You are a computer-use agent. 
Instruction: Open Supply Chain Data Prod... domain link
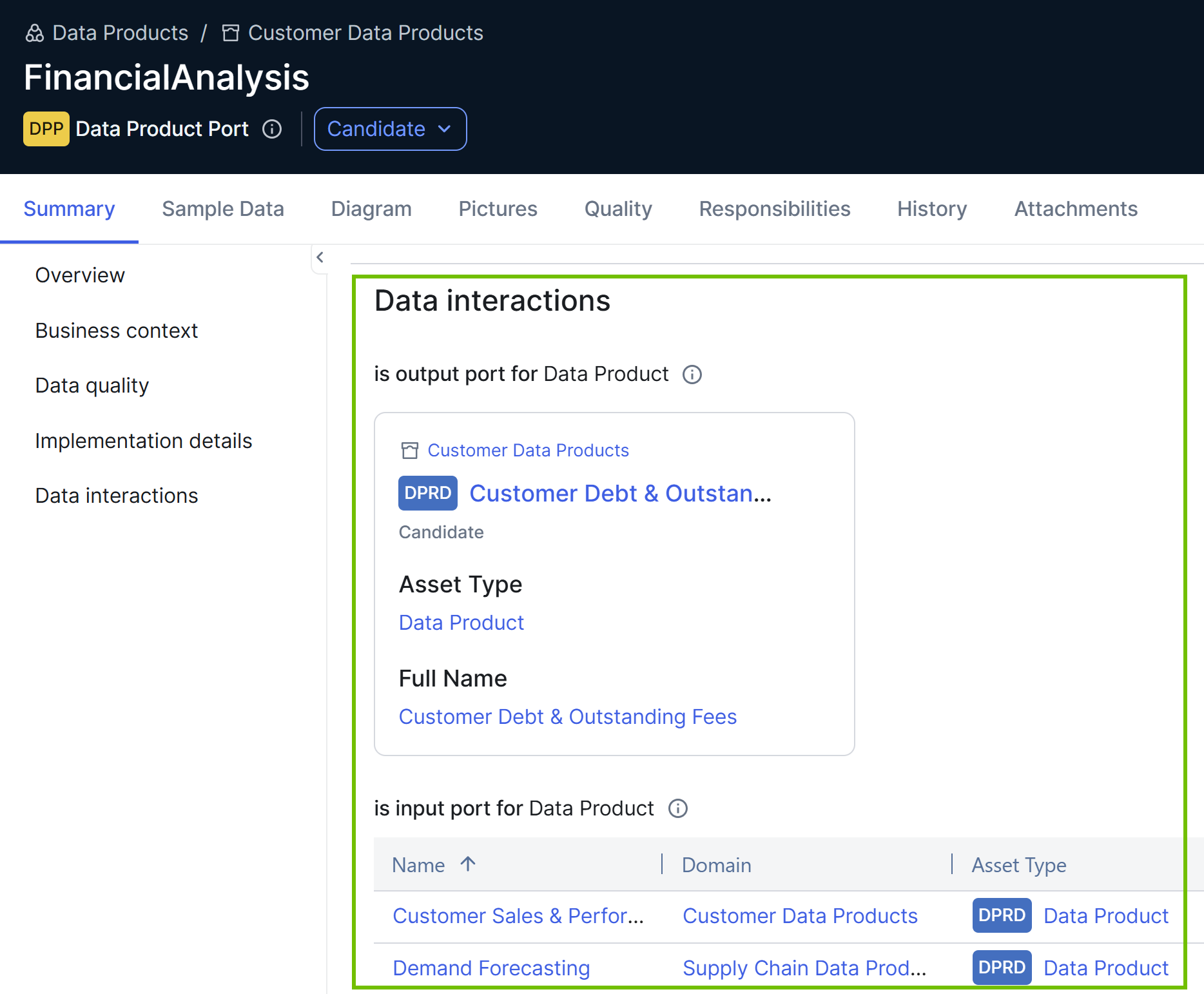pyautogui.click(x=804, y=968)
